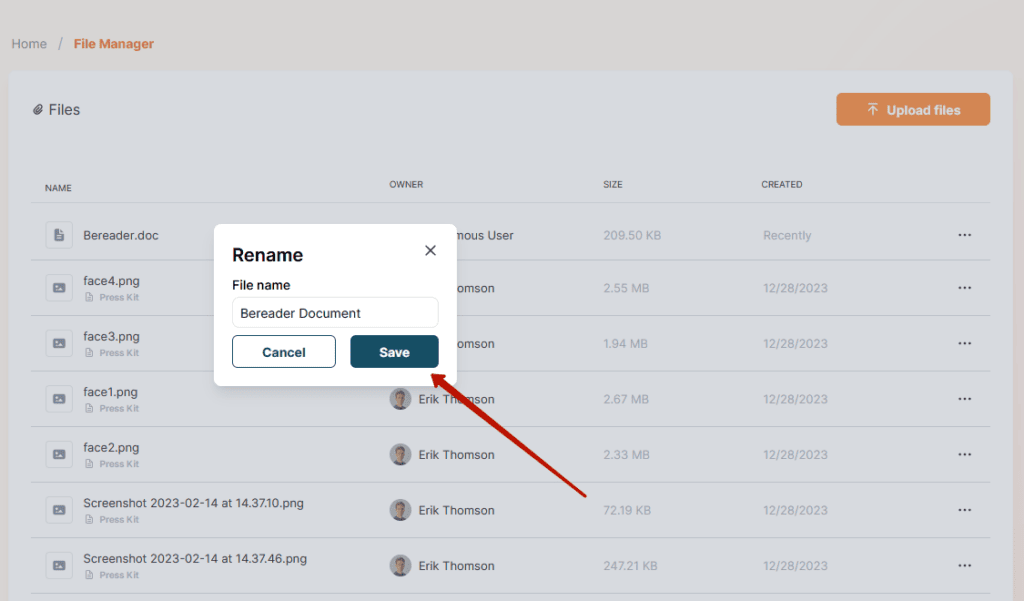Click the File name input field
This screenshot has height=601, width=1024.
point(335,313)
